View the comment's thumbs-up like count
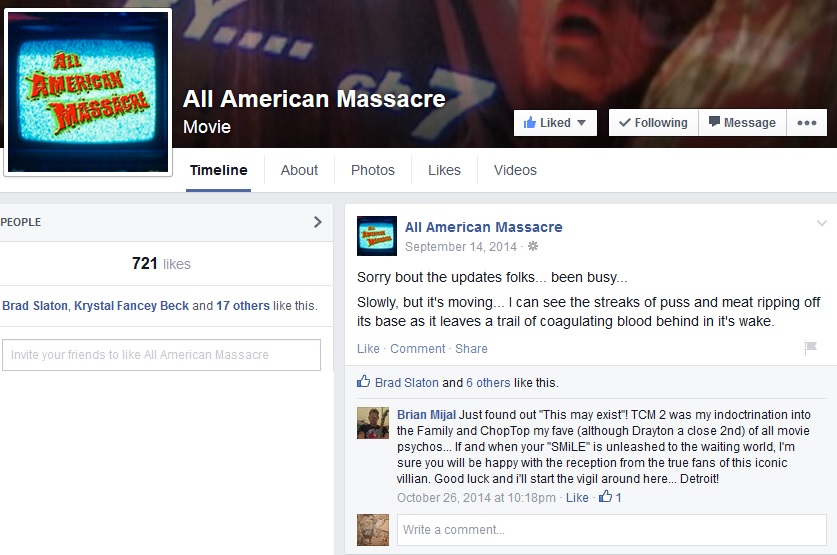The image size is (837, 555). 610,497
